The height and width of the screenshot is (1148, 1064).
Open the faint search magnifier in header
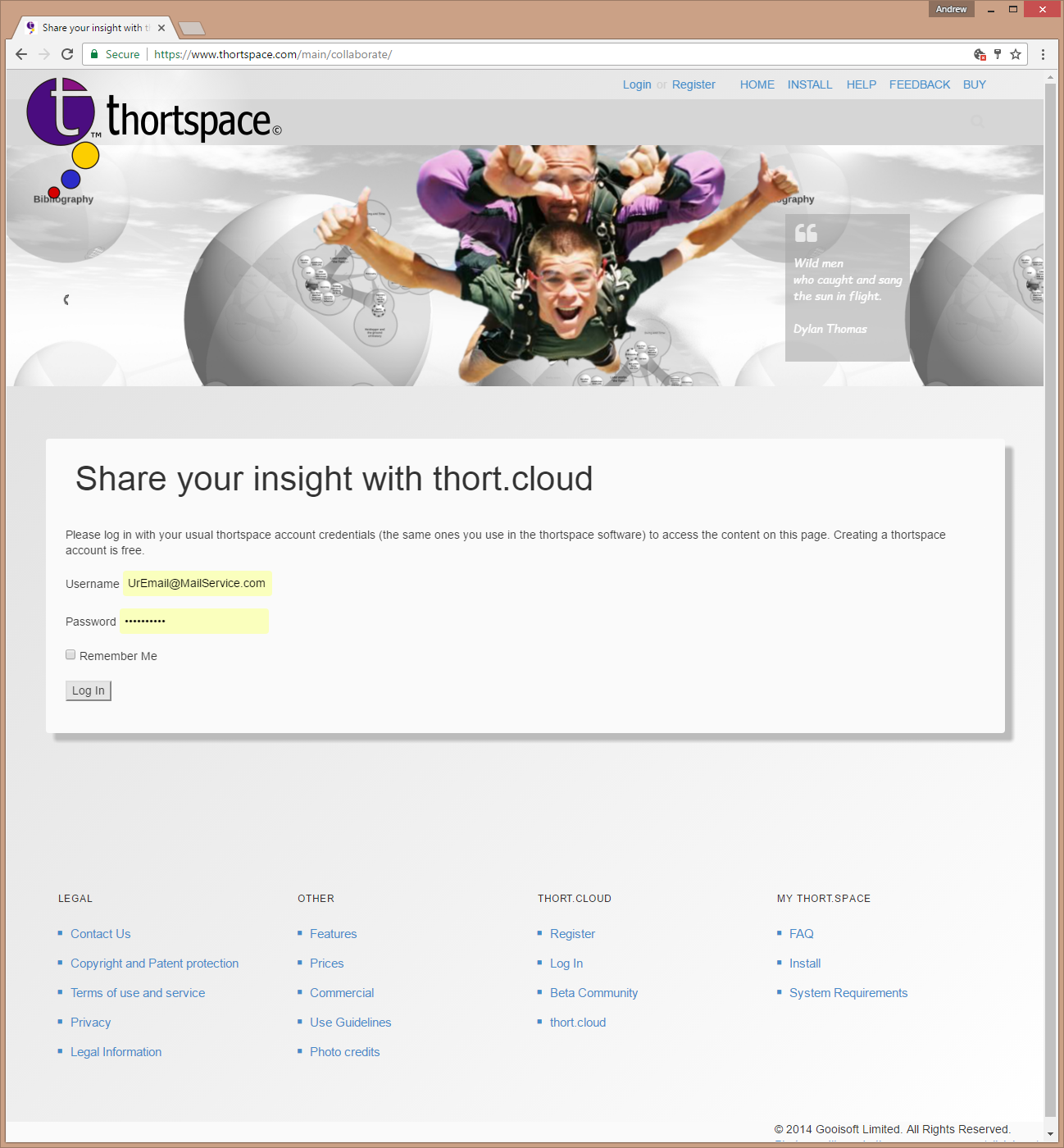tap(977, 121)
